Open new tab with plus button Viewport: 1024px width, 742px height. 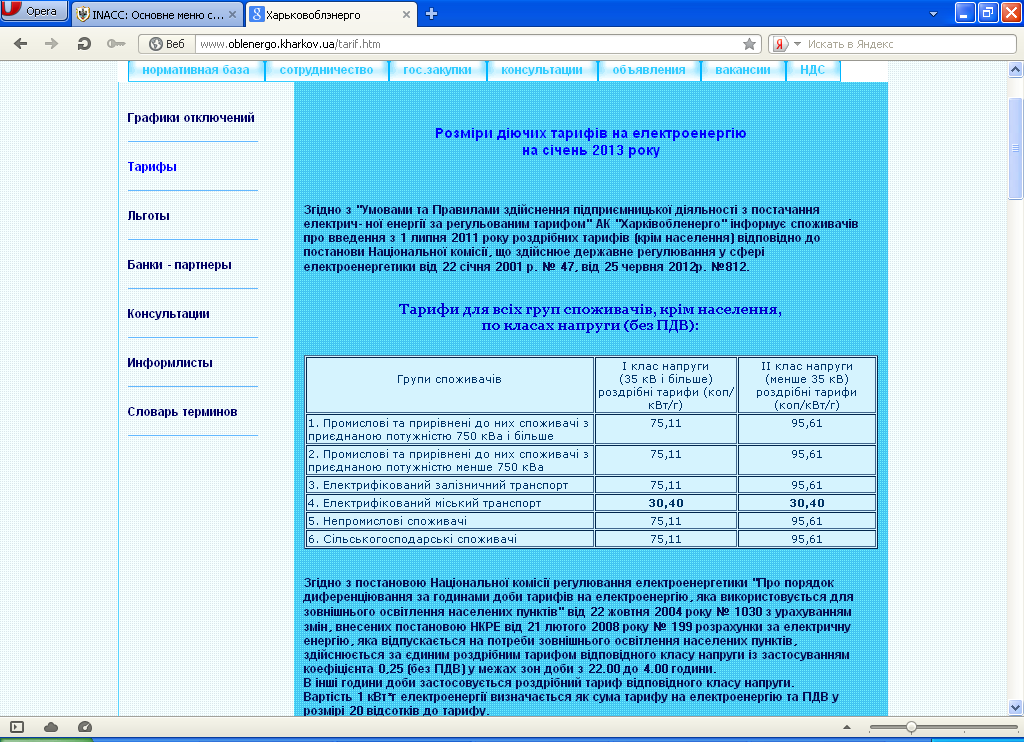coord(431,14)
